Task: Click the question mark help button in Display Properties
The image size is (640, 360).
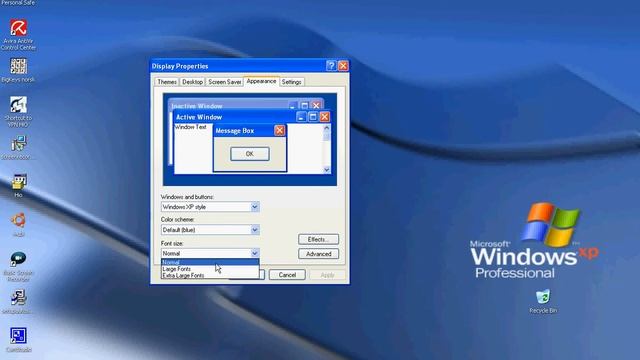Action: (x=331, y=66)
